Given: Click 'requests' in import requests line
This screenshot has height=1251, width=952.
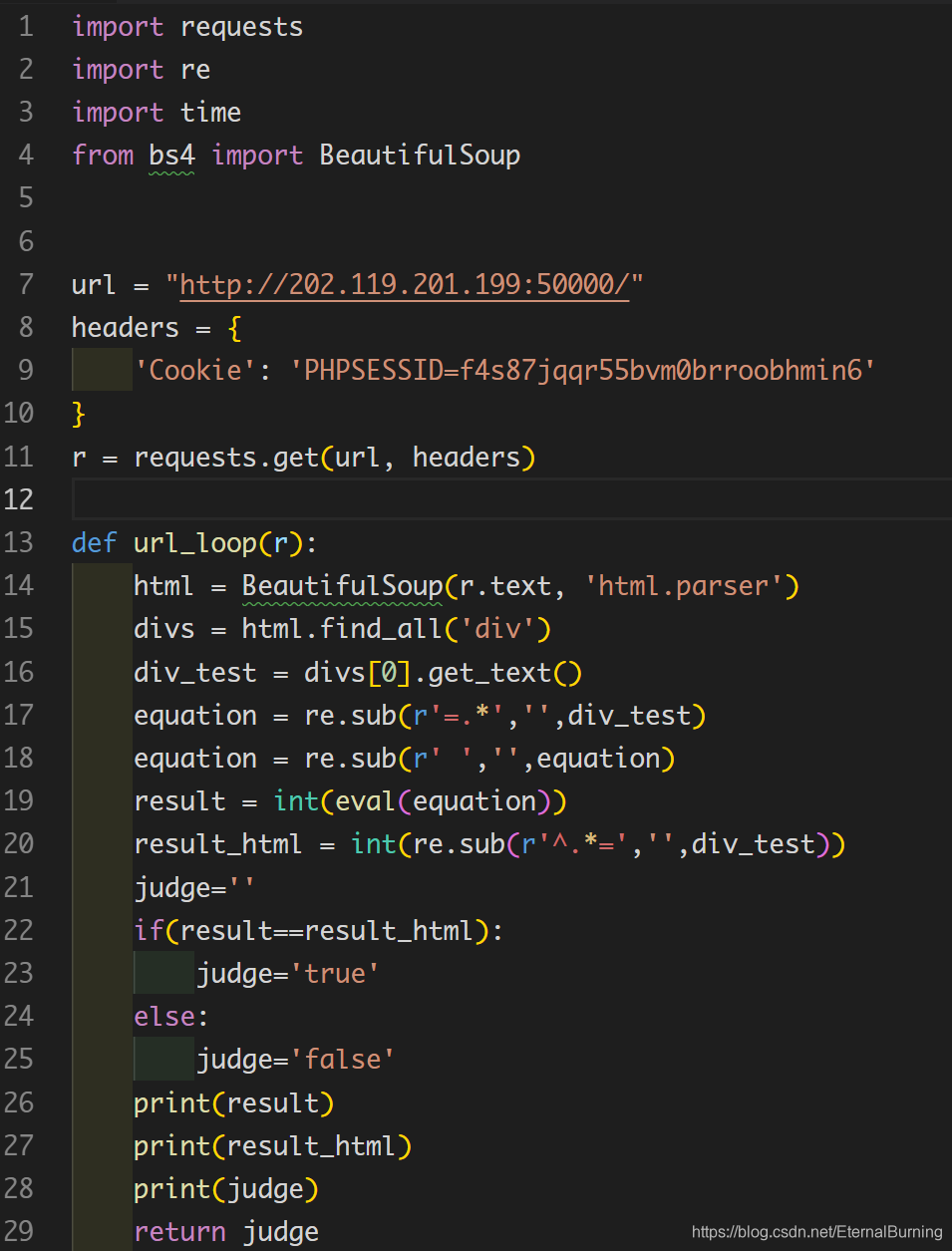Looking at the screenshot, I should [x=241, y=27].
